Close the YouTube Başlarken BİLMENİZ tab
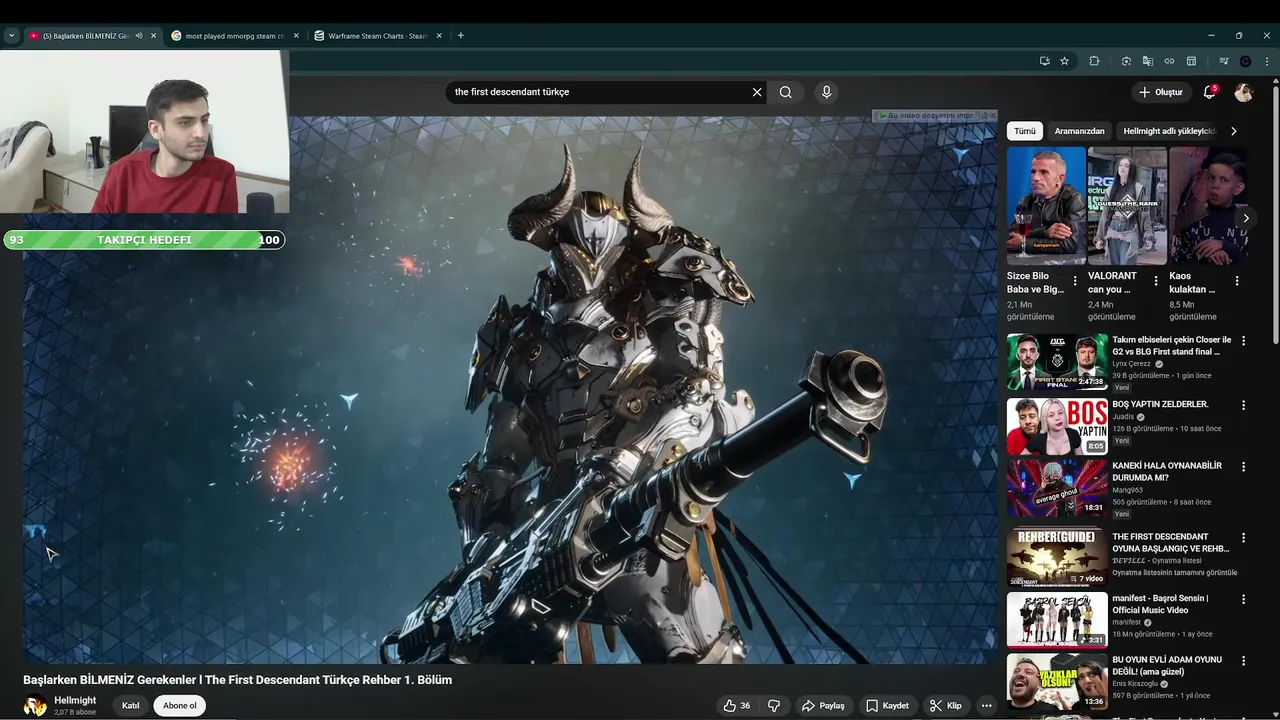 click(x=153, y=36)
